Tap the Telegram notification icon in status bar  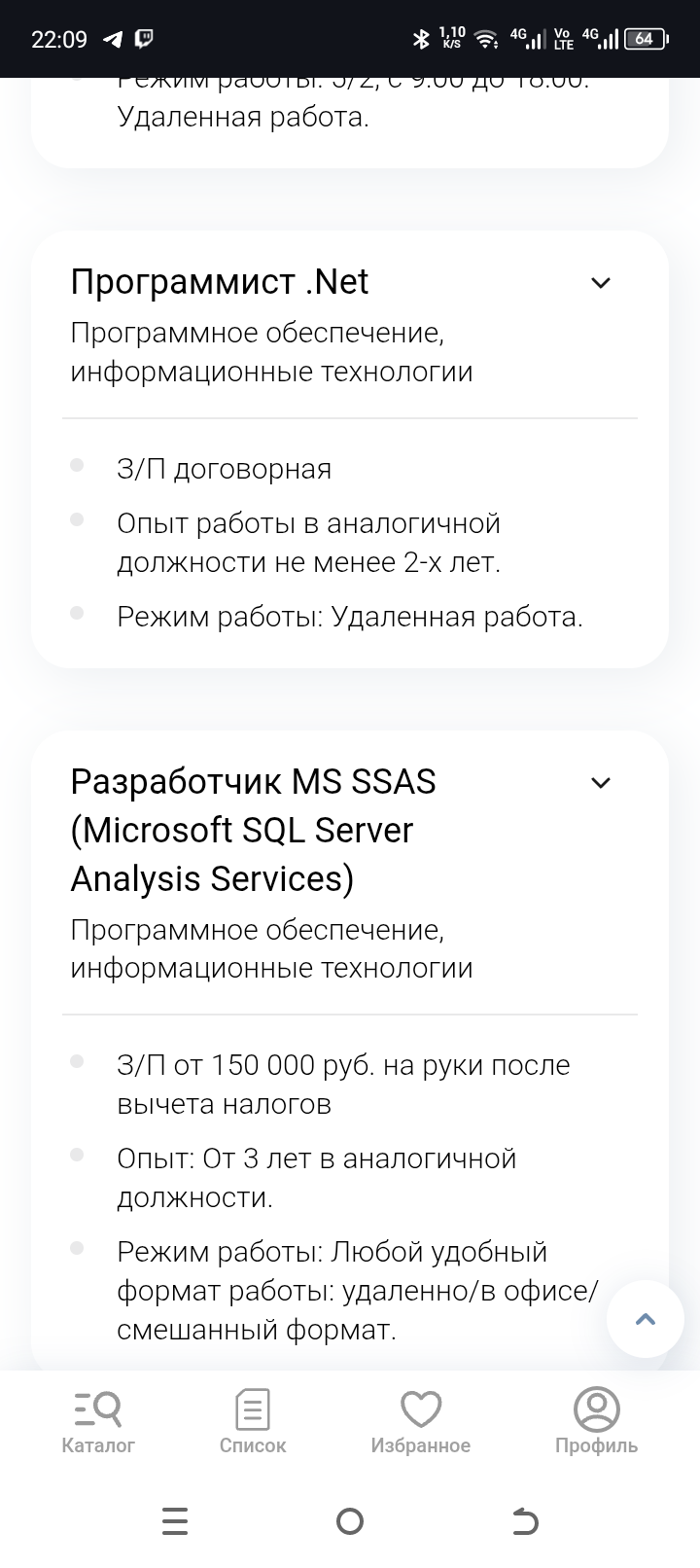113,39
